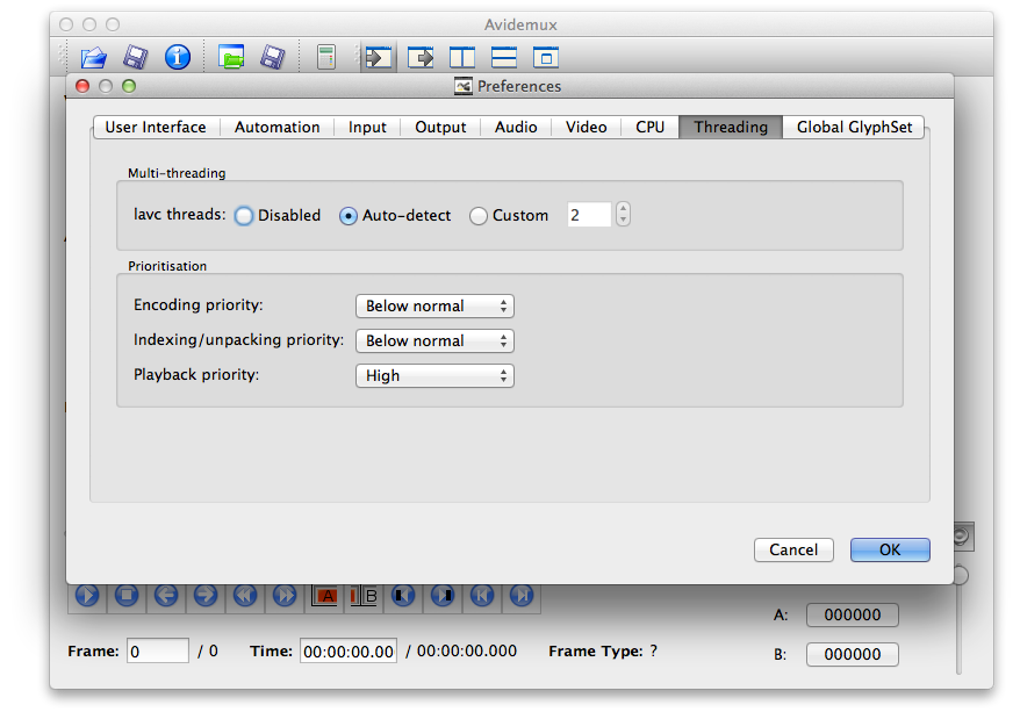Click custom thread count number field

(589, 215)
